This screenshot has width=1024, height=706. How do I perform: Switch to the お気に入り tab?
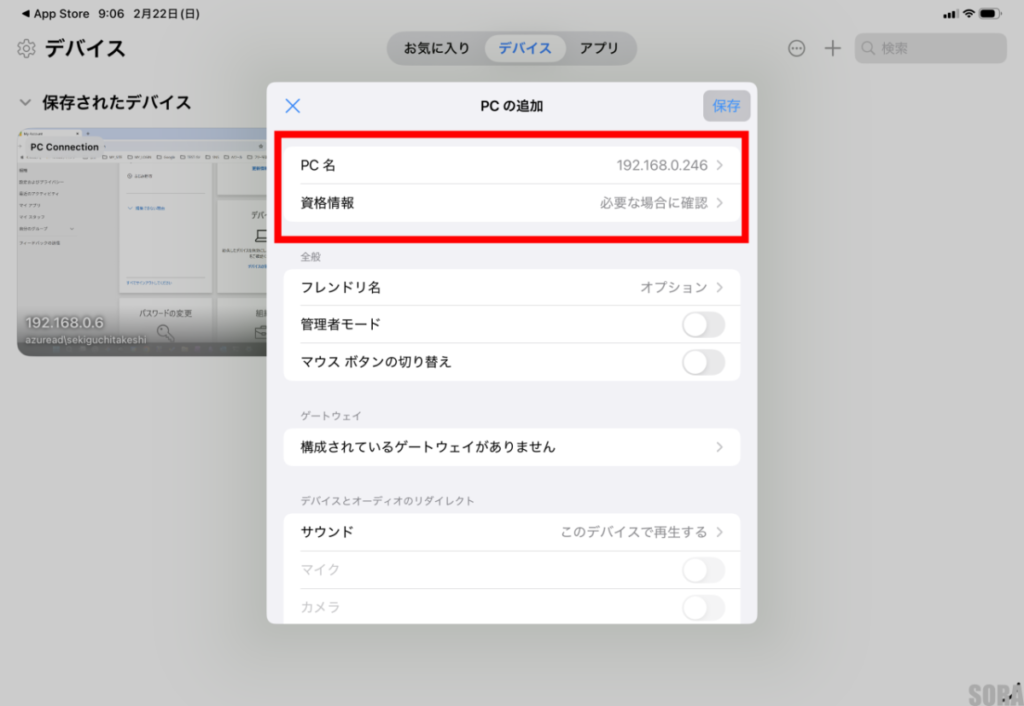[x=436, y=48]
